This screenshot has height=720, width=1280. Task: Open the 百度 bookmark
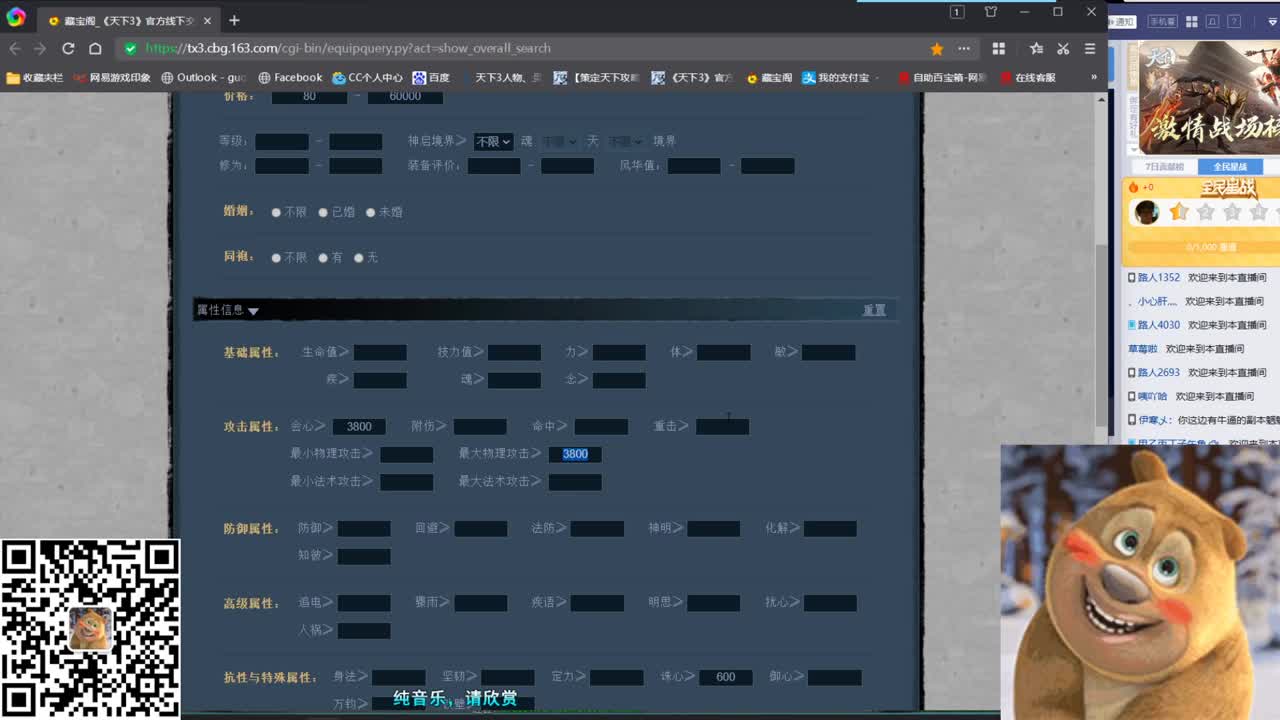pos(431,77)
